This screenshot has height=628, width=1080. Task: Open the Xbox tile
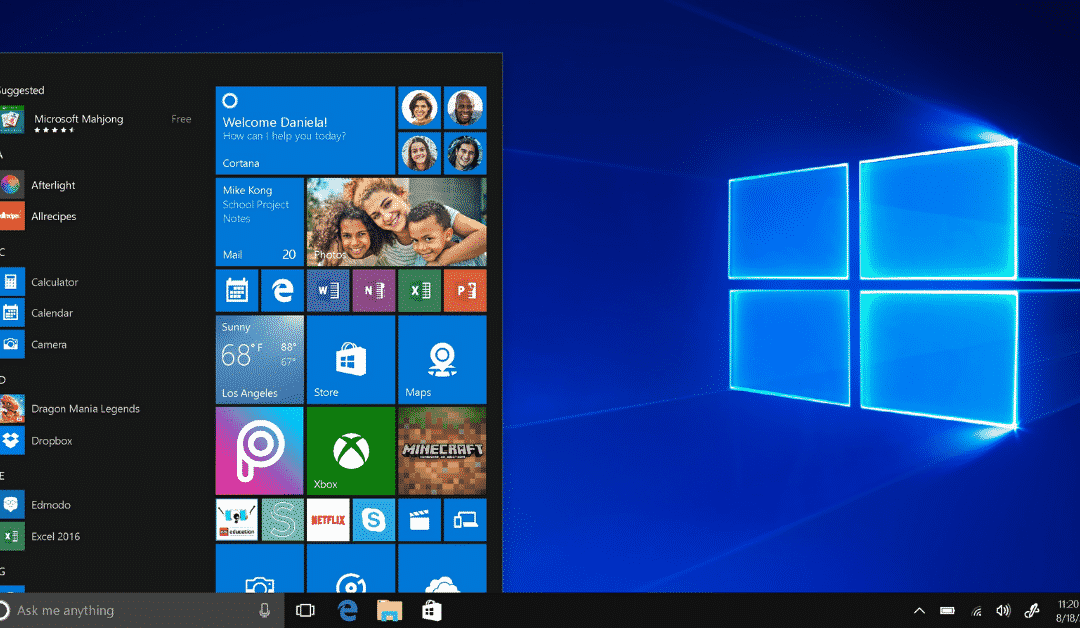[351, 451]
